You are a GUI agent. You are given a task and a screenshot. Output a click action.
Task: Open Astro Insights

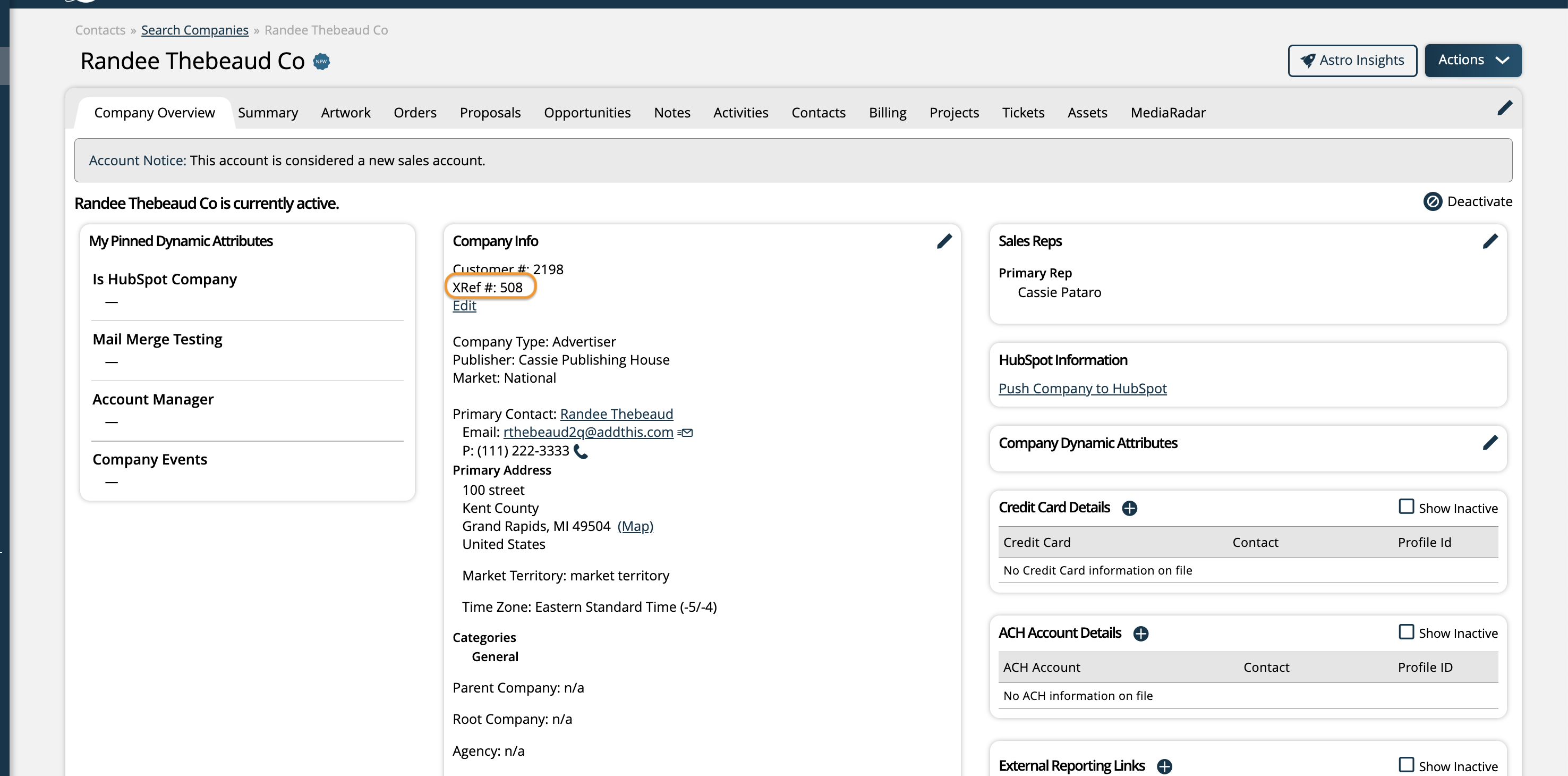coord(1352,60)
